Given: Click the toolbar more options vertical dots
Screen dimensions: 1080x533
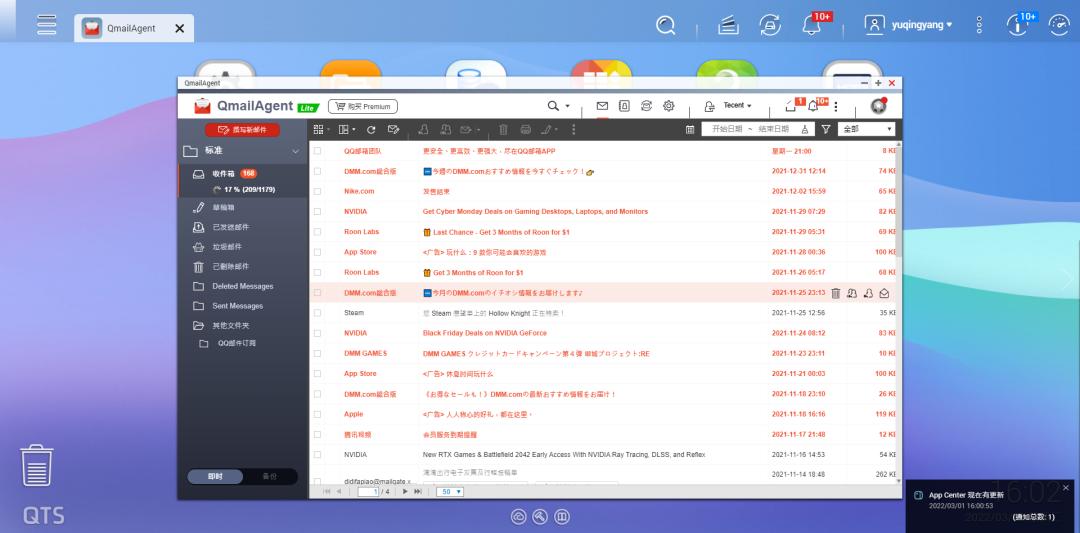Looking at the screenshot, I should tap(574, 129).
